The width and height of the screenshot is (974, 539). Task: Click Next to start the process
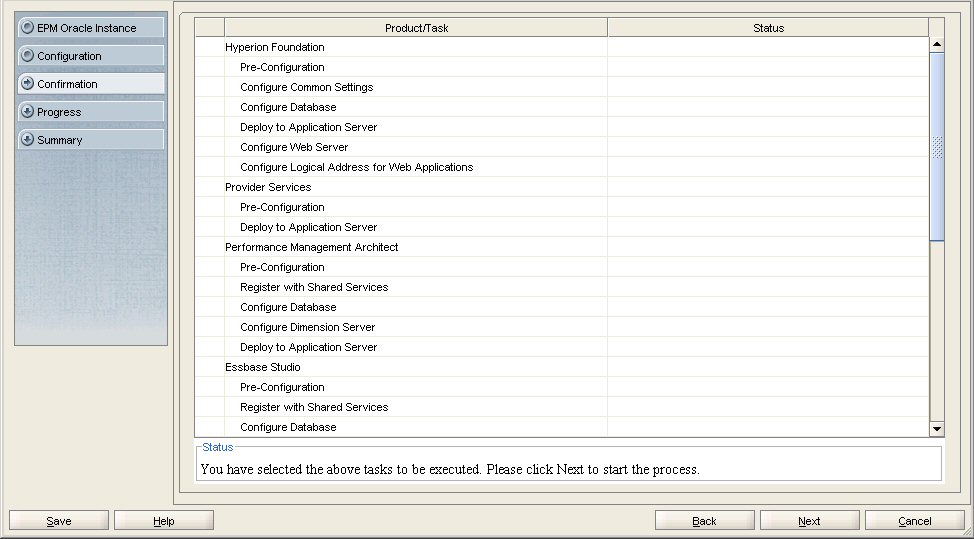809,521
